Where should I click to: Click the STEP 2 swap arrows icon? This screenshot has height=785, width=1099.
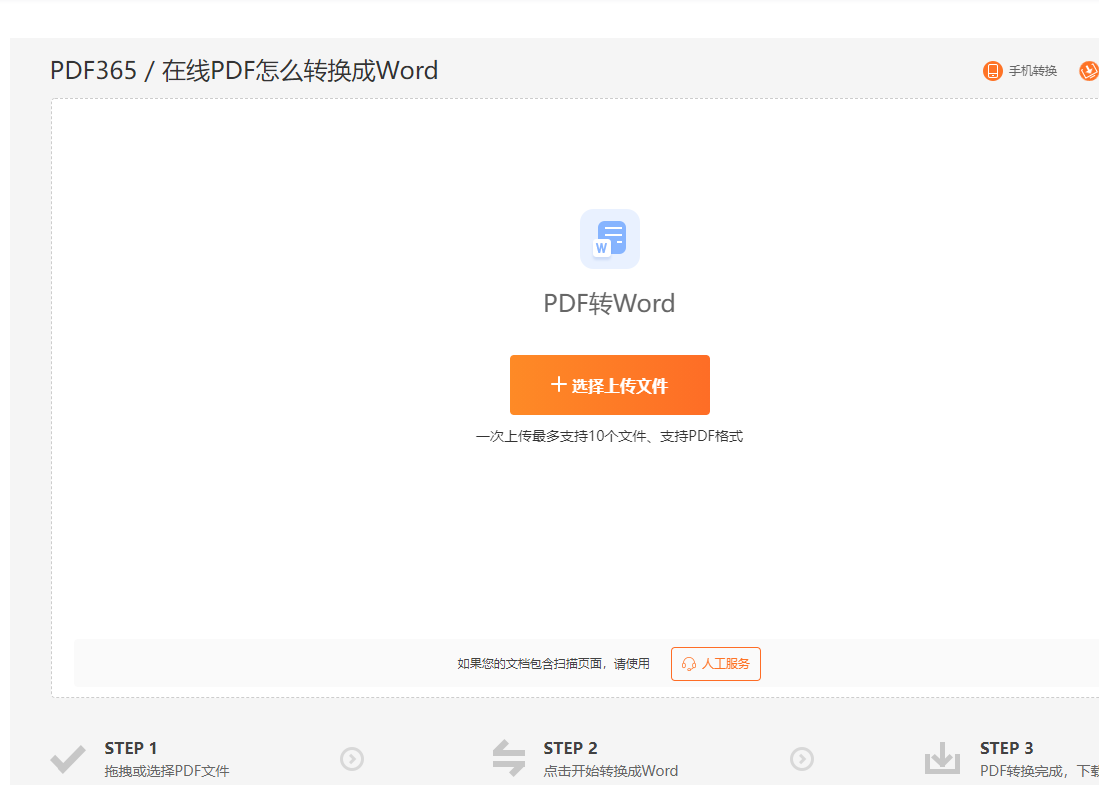509,758
